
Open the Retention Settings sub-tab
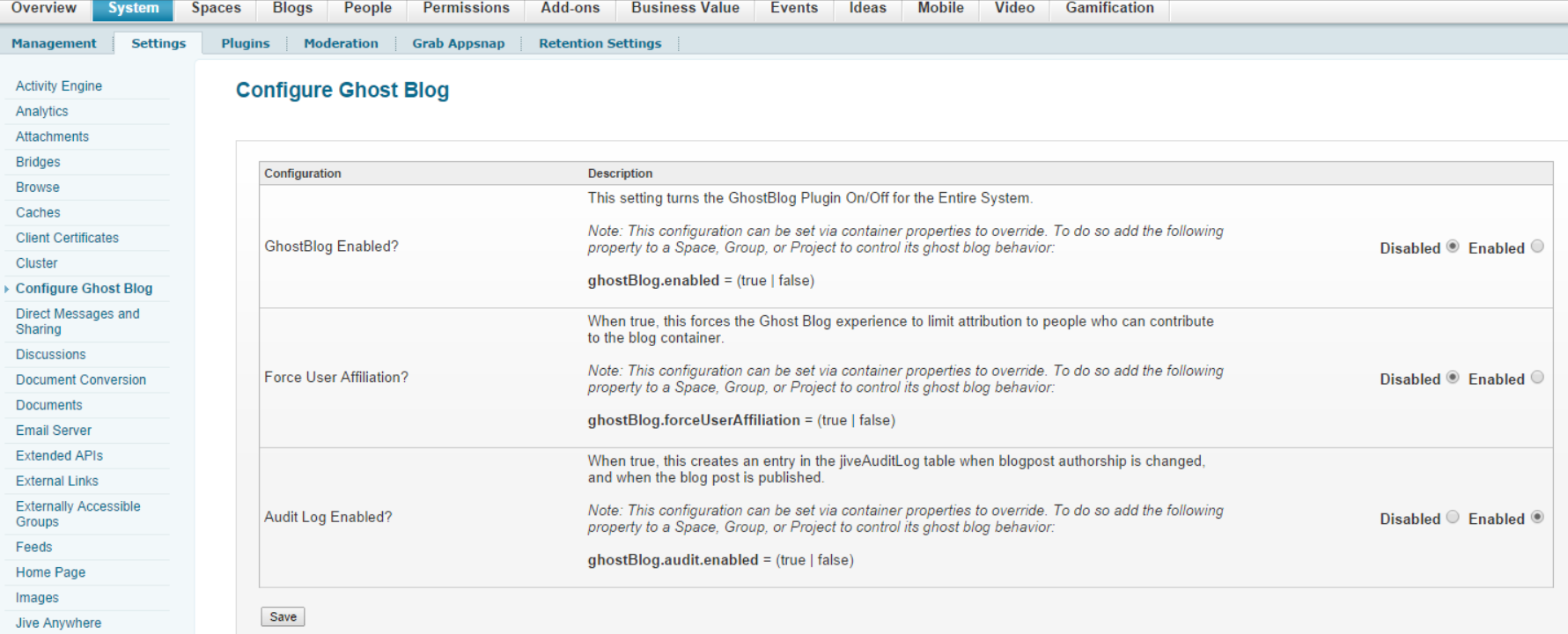pyautogui.click(x=600, y=43)
